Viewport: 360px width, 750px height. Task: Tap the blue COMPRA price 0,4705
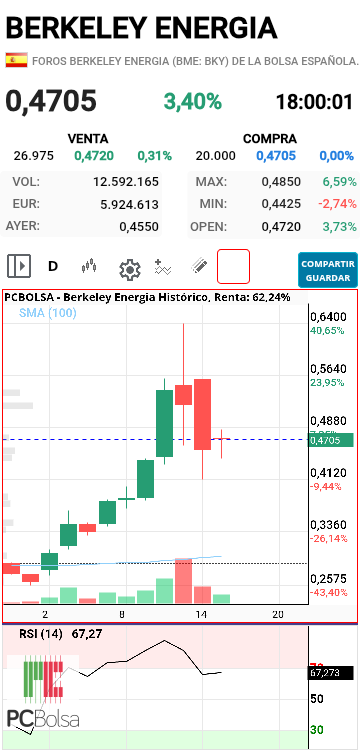pyautogui.click(x=276, y=155)
